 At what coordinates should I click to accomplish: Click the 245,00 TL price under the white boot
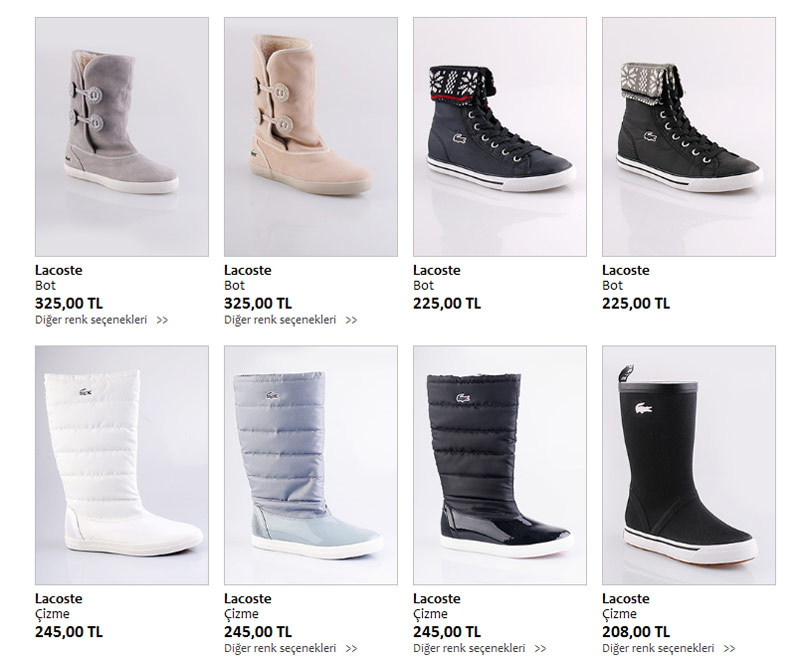[x=69, y=632]
